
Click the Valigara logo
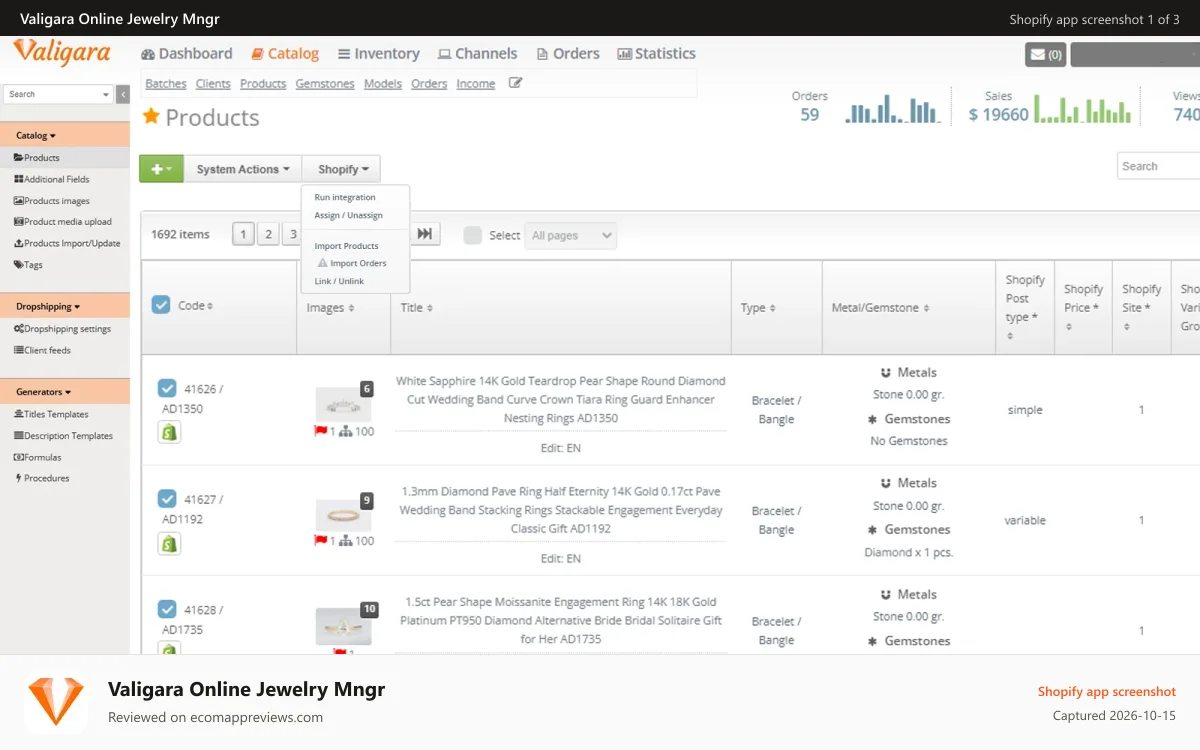click(x=62, y=52)
